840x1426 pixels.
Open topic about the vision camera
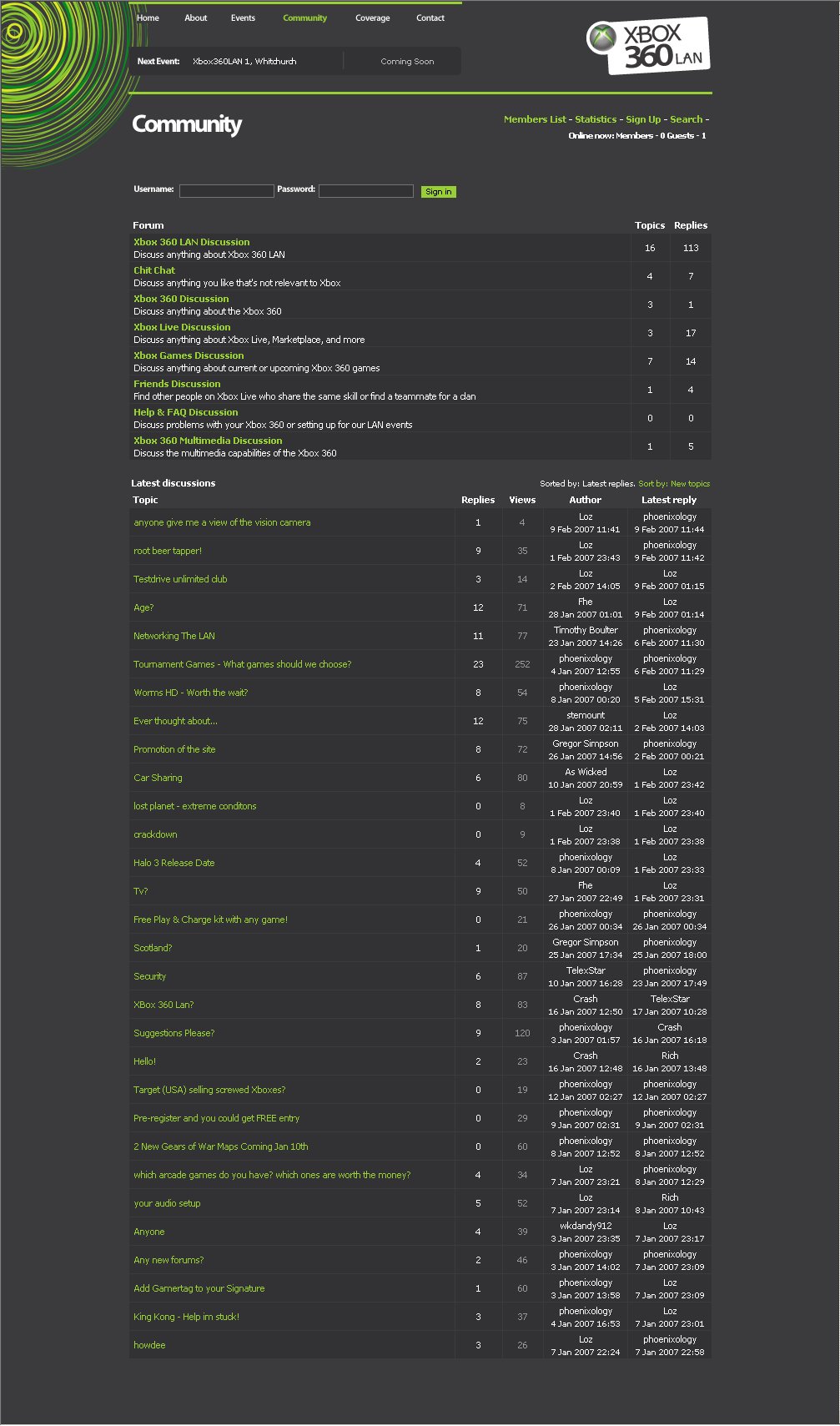[x=222, y=522]
